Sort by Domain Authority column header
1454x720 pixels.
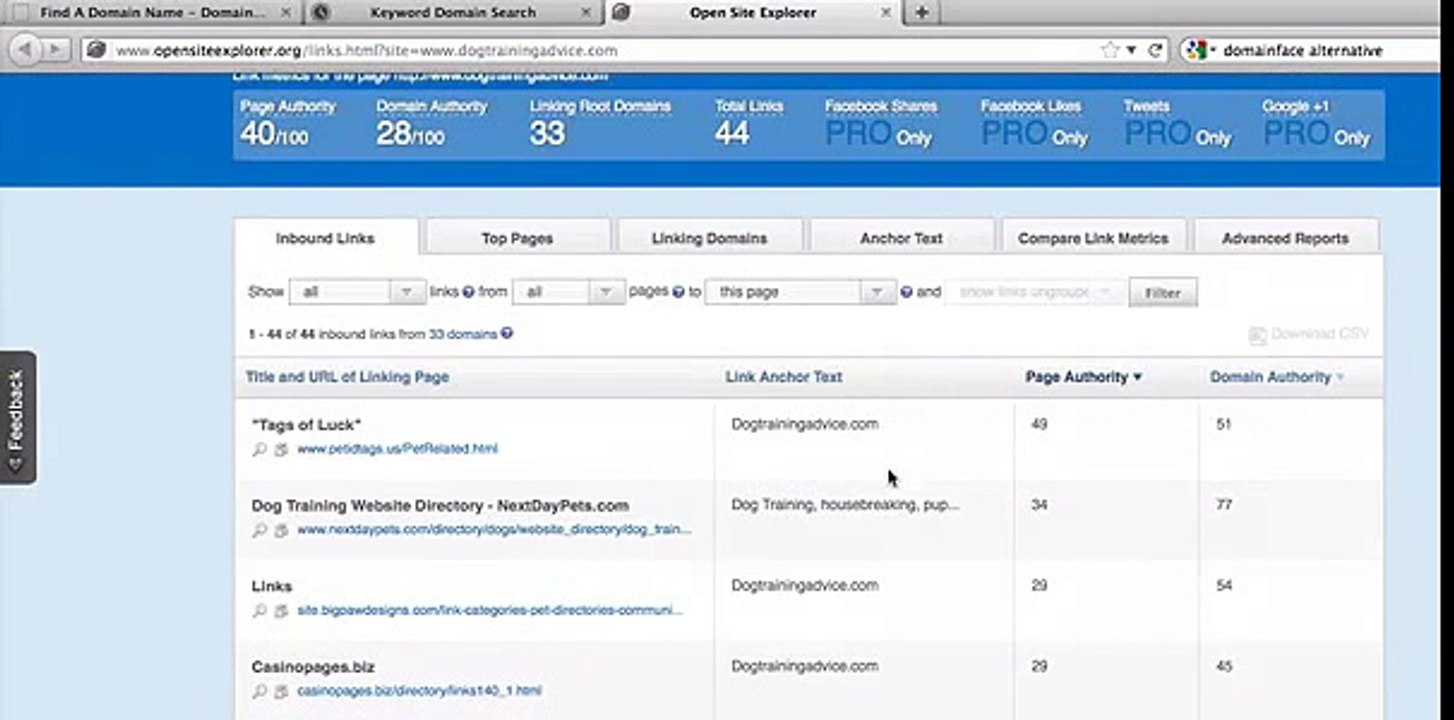[1277, 377]
